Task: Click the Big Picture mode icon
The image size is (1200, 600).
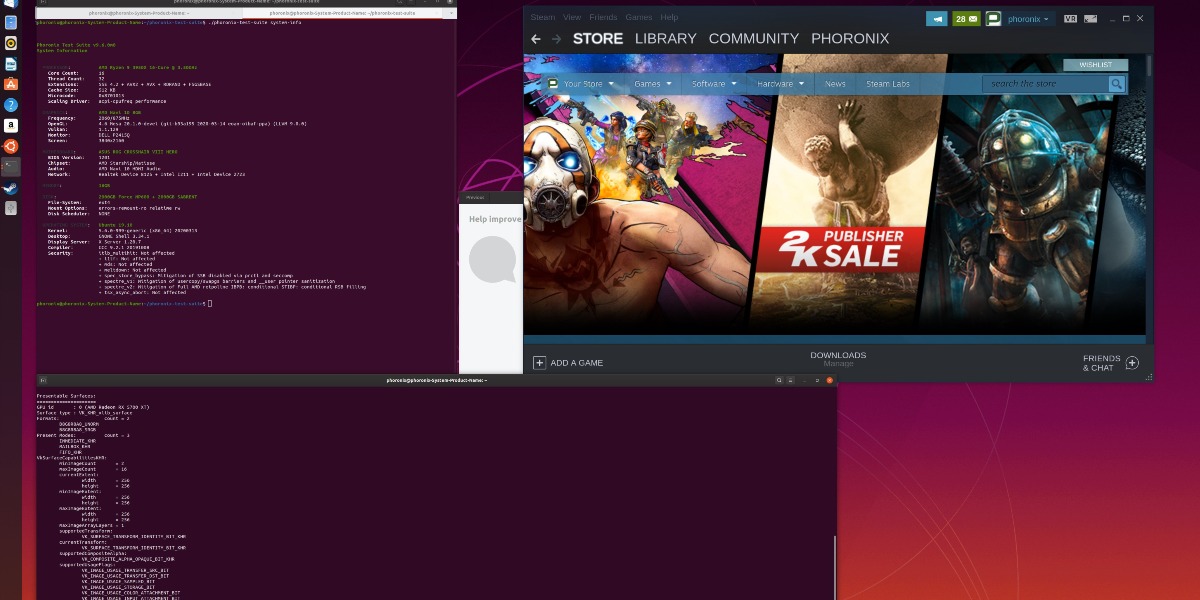Action: coord(1092,18)
